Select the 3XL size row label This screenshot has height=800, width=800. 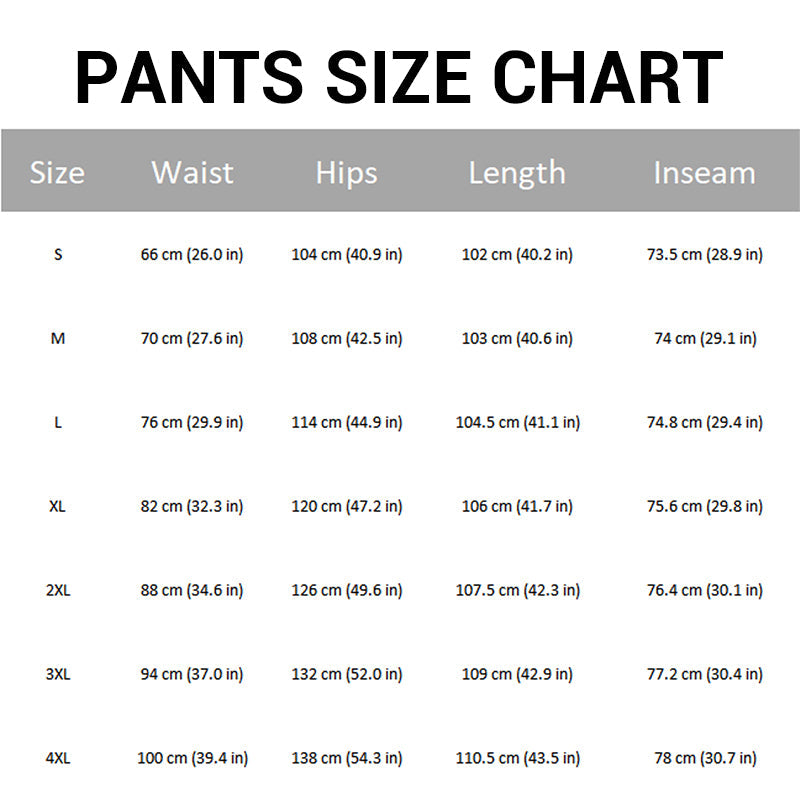(x=58, y=674)
